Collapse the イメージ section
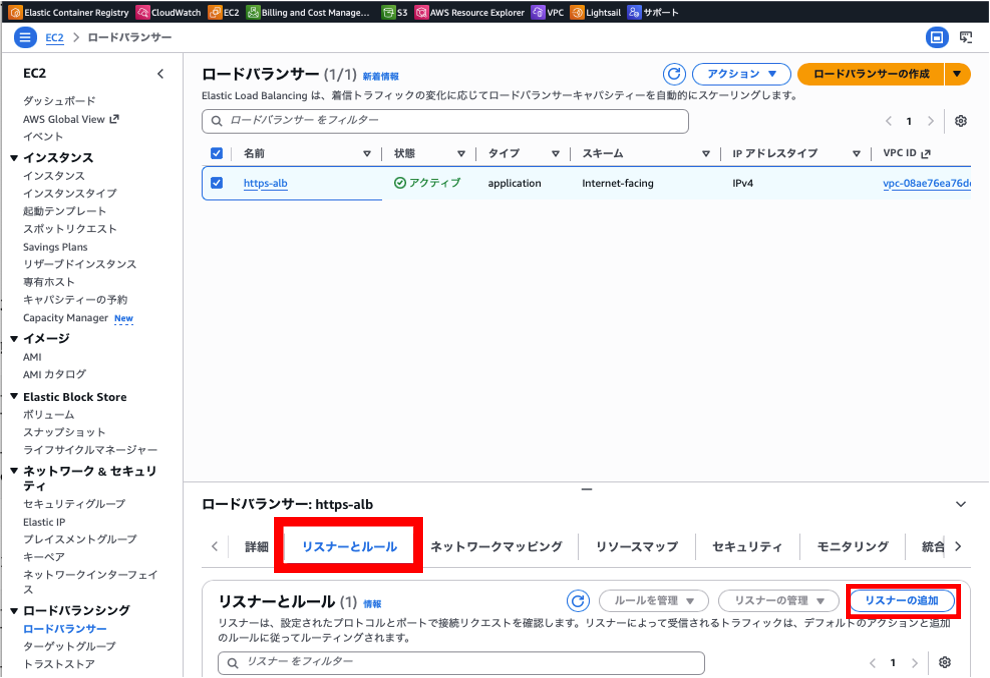990x678 pixels. pos(14,338)
